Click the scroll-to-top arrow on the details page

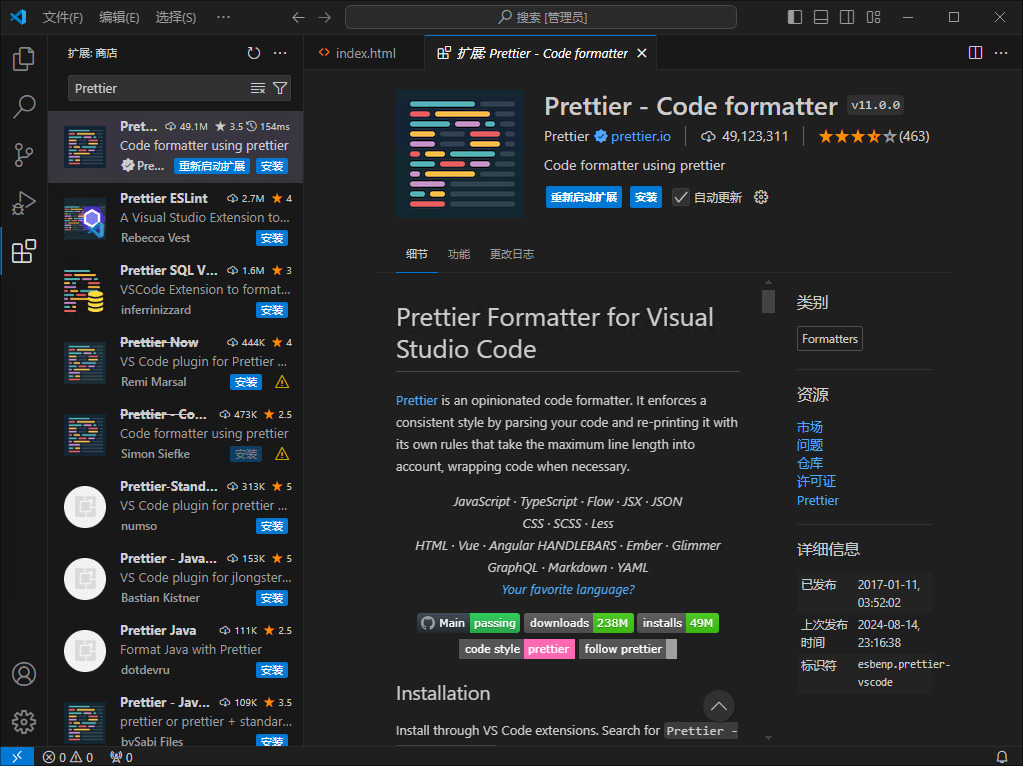pos(718,706)
